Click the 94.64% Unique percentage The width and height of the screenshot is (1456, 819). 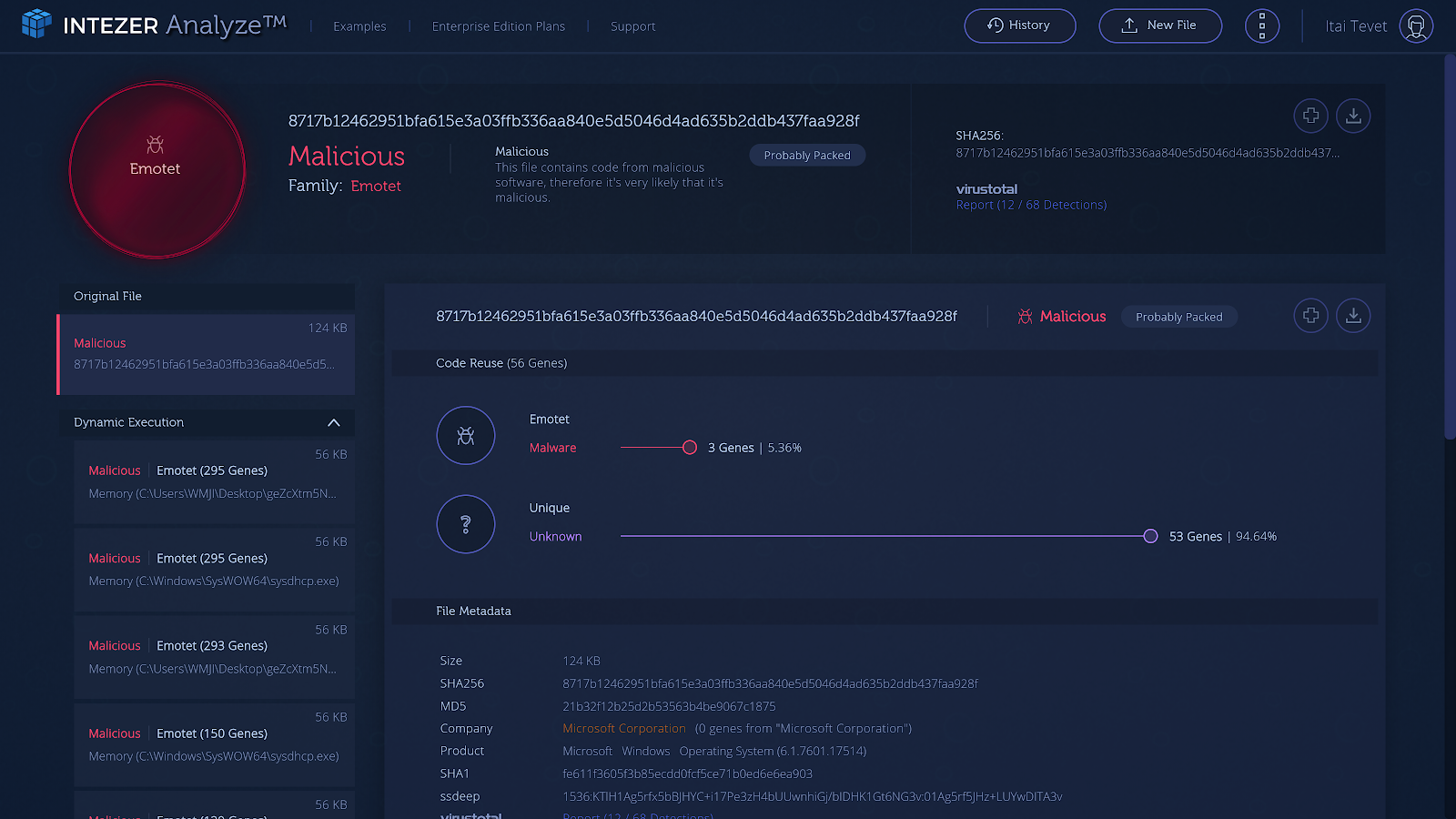(1256, 537)
